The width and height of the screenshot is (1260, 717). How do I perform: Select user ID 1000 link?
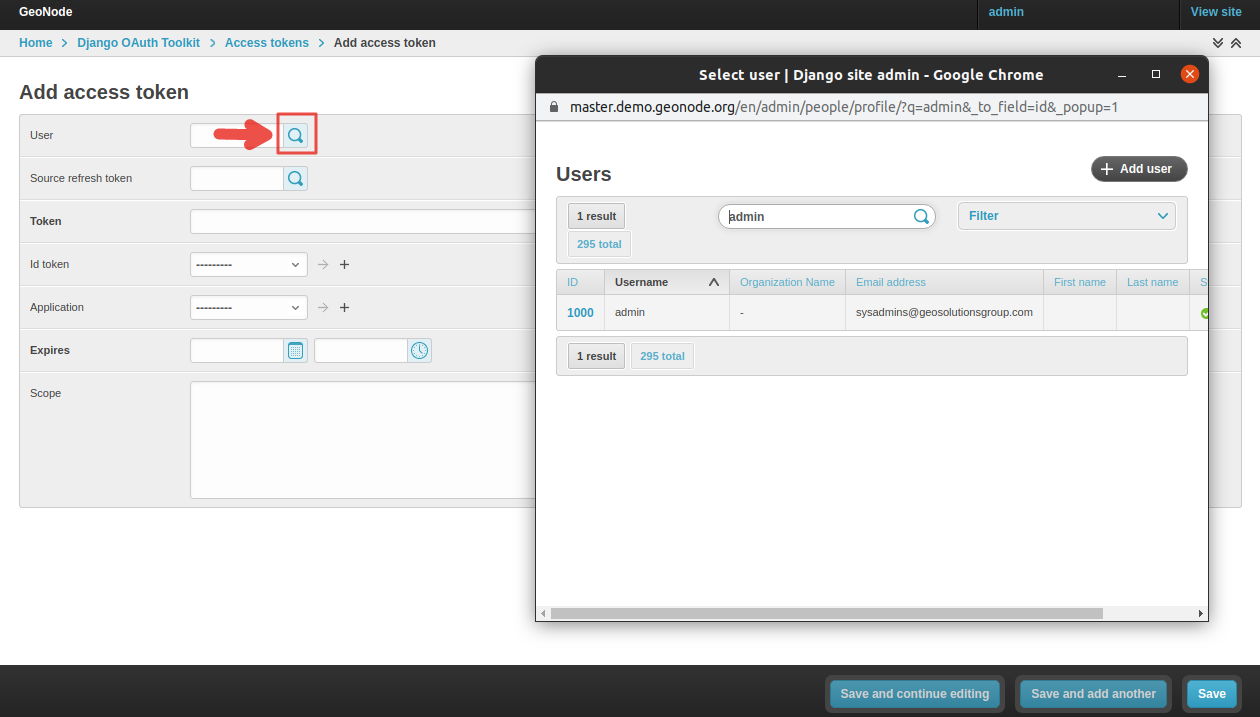click(x=580, y=312)
